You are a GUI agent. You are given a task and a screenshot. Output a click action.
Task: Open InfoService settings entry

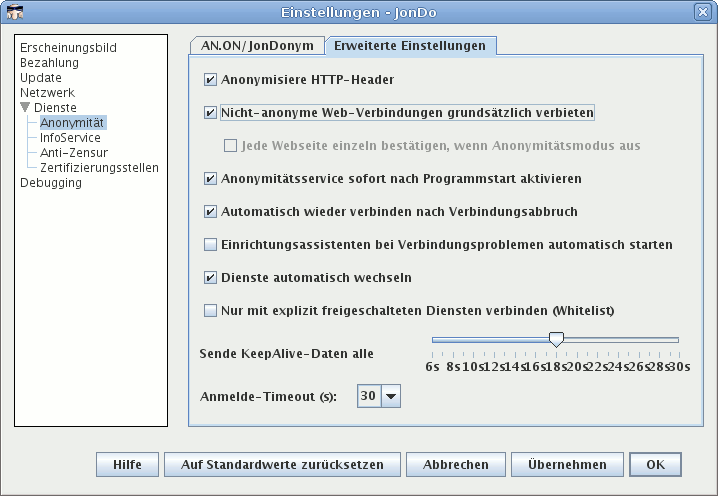(70, 138)
